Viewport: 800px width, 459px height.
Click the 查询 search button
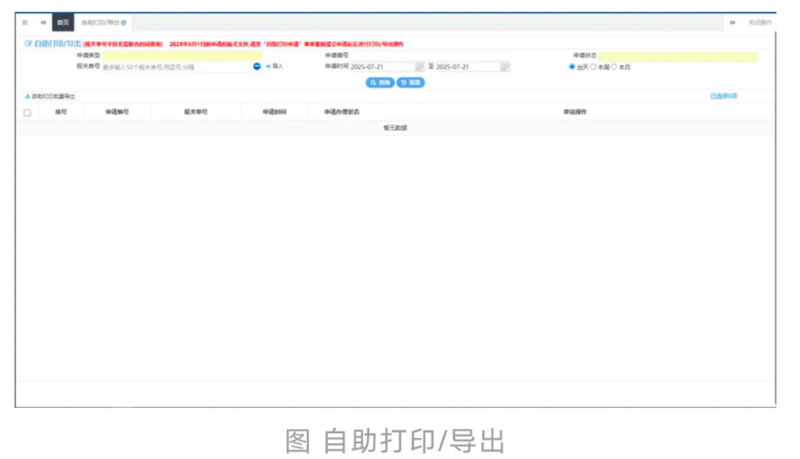381,82
